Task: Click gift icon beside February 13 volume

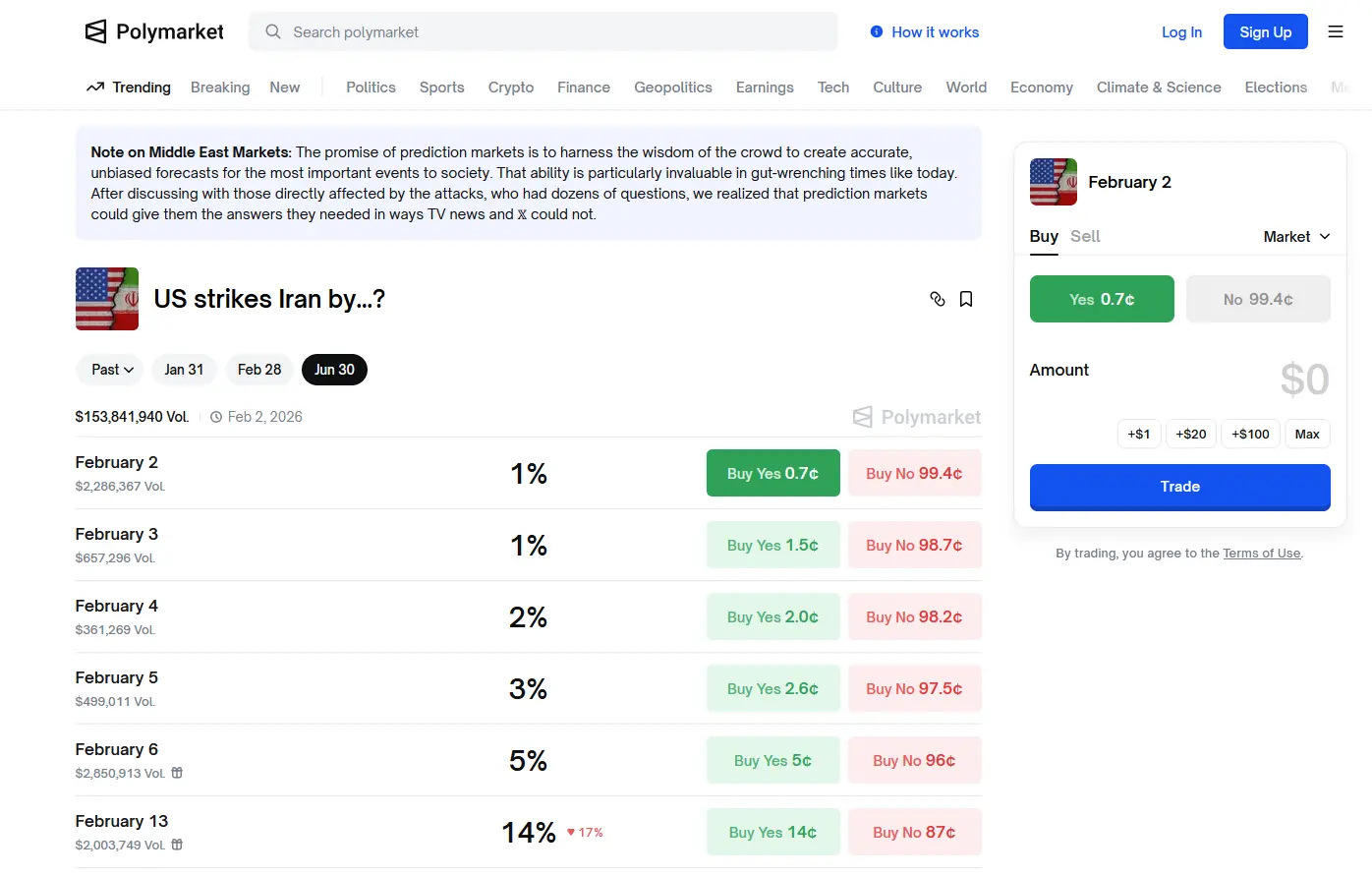Action: [x=178, y=845]
